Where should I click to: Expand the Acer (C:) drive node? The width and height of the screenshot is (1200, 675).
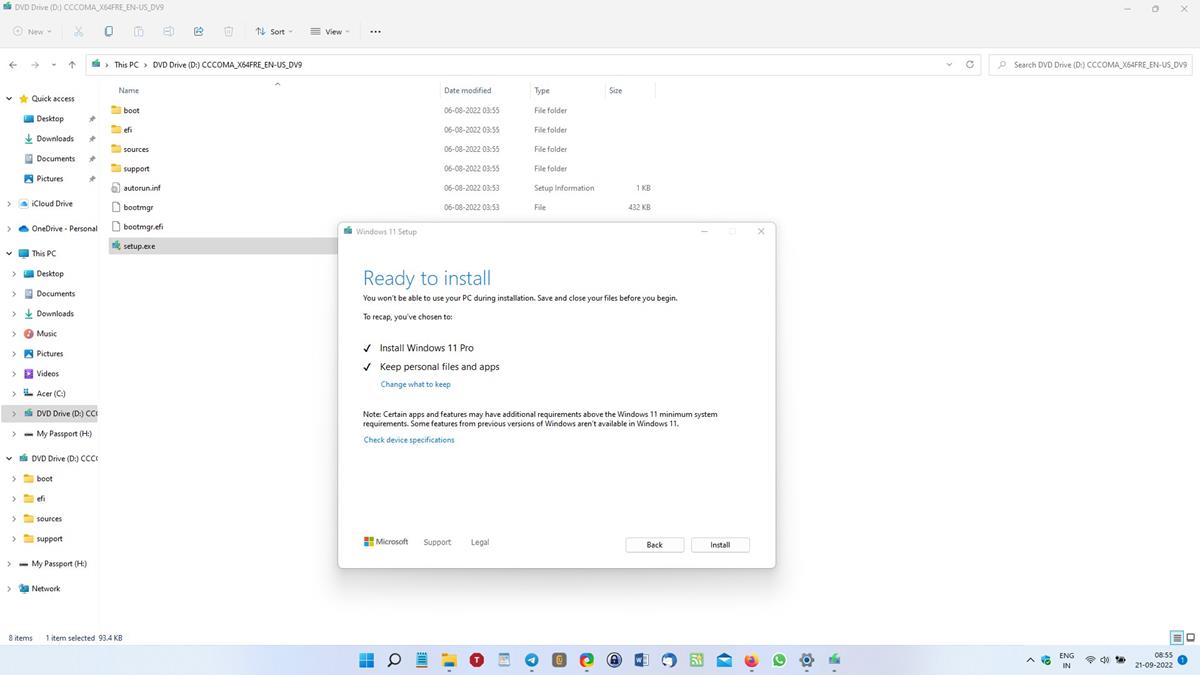[x=14, y=394]
